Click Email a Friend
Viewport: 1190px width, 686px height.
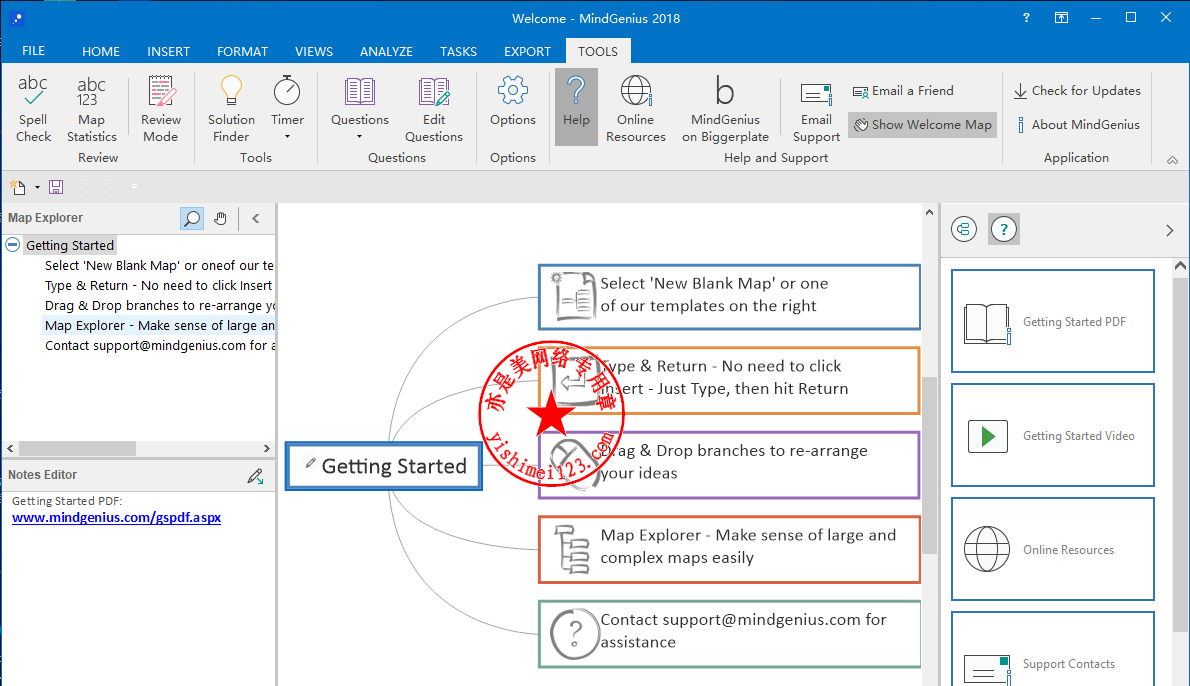pyautogui.click(x=903, y=91)
